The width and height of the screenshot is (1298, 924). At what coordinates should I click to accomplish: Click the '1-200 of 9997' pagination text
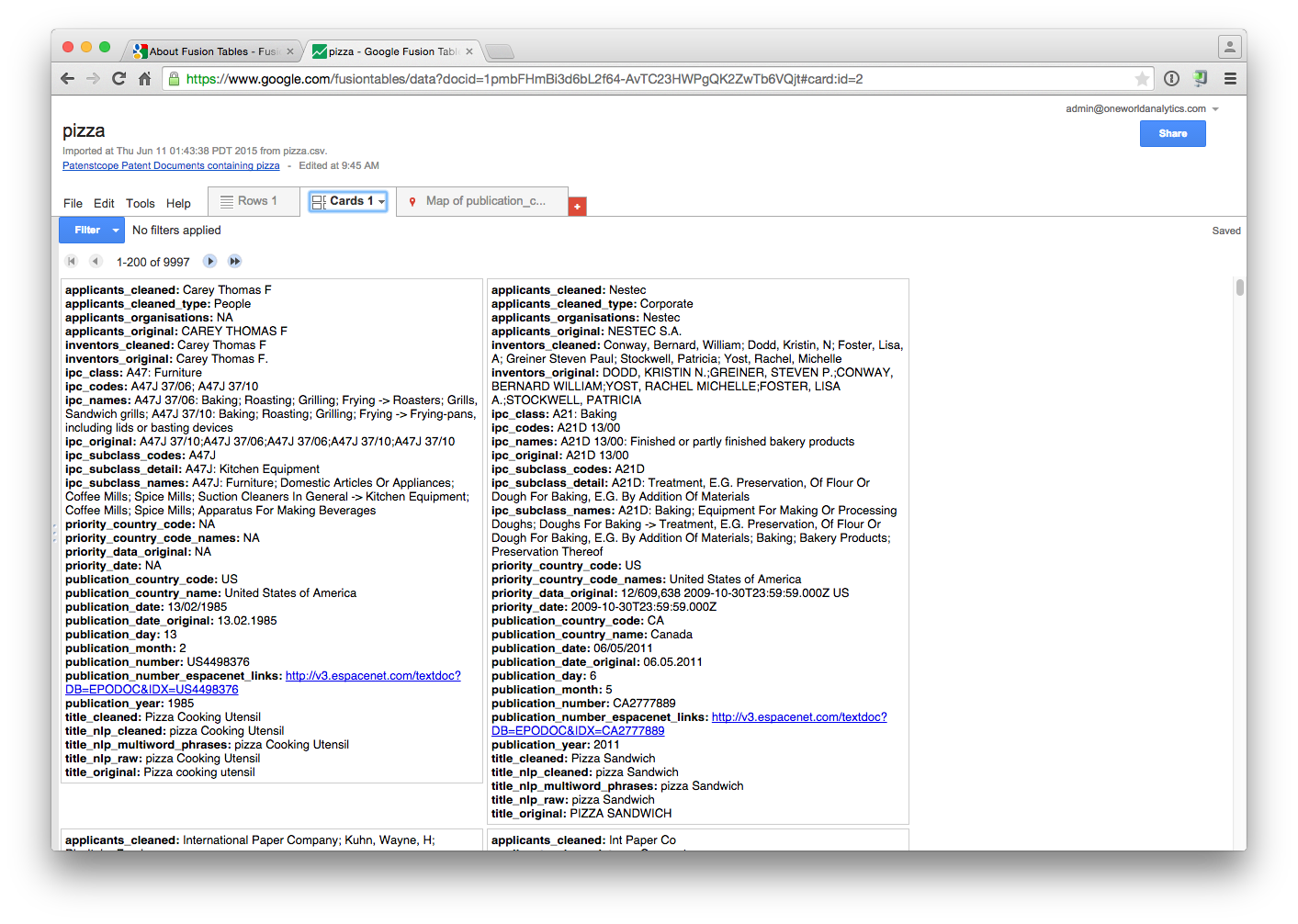(x=152, y=263)
